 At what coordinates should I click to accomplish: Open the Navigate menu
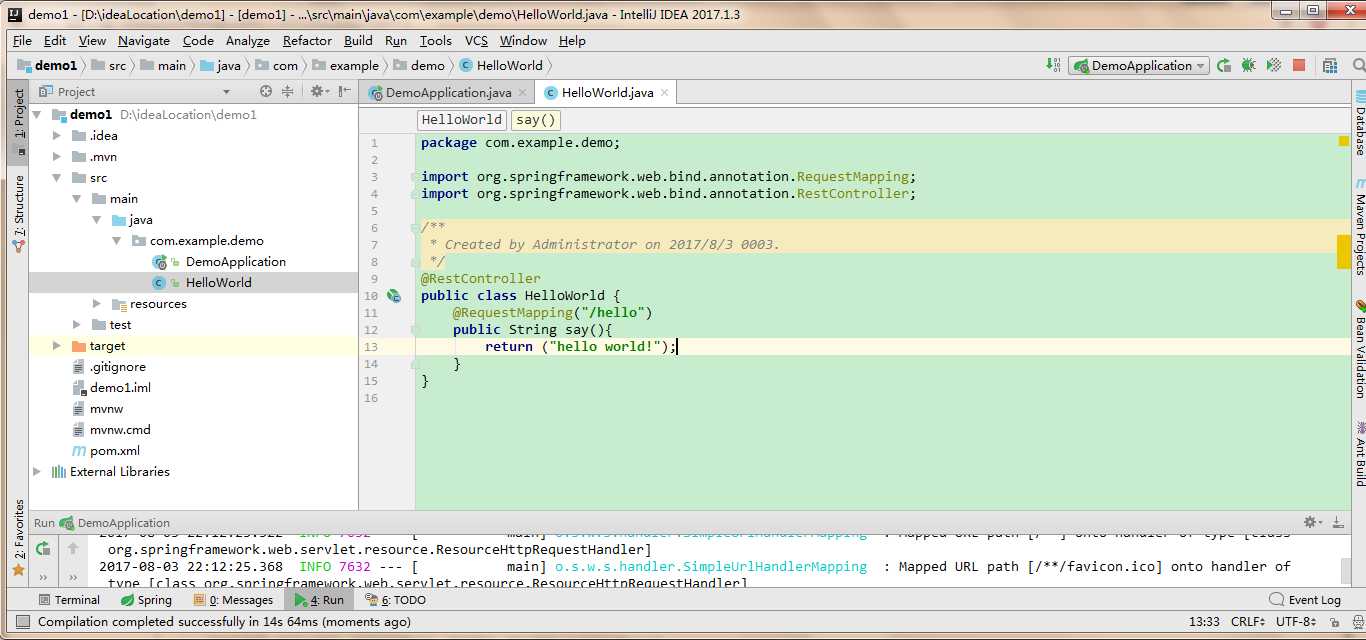tap(144, 40)
